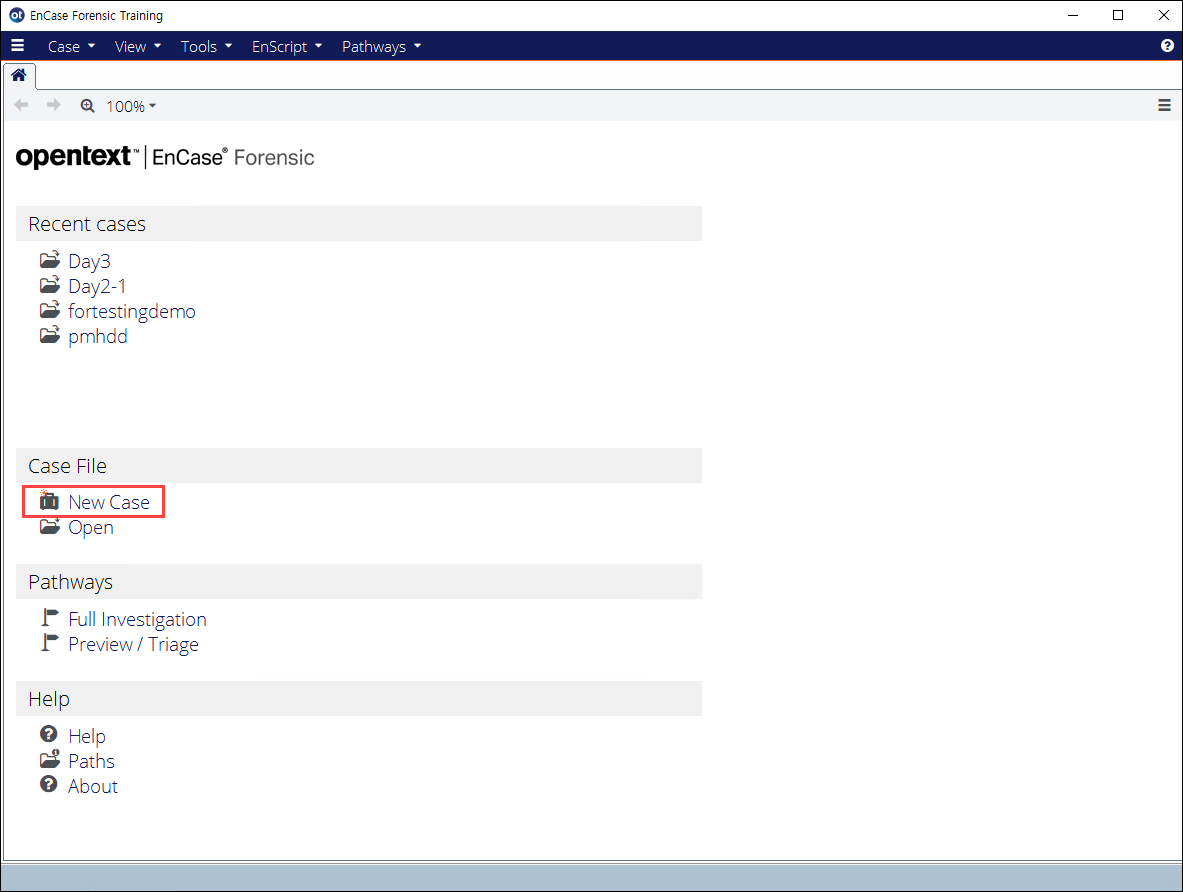Click the EnCase app icon in the title bar
Screen dimensions: 1183x892
point(17,15)
